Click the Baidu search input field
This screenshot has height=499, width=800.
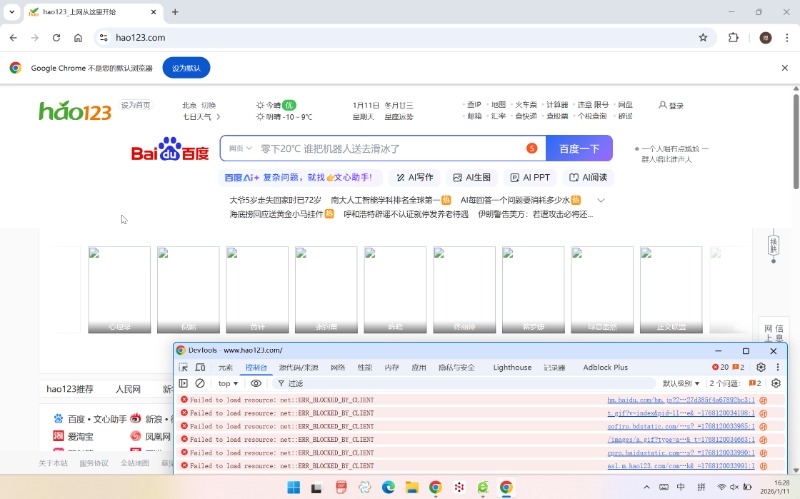click(x=390, y=148)
